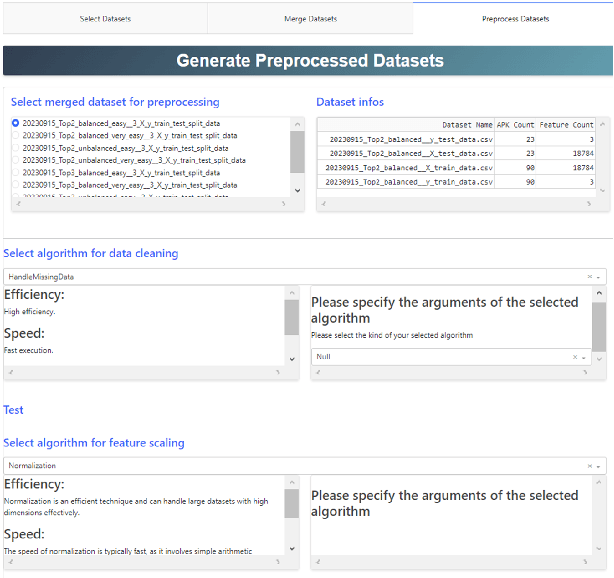Image resolution: width=614 pixels, height=578 pixels.
Task: Click the data cleaning description vertical scrollbar thumb
Action: (291, 317)
